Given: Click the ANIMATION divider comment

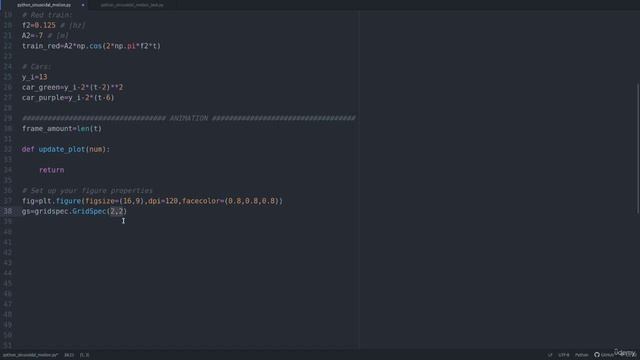Looking at the screenshot, I should coord(189,118).
